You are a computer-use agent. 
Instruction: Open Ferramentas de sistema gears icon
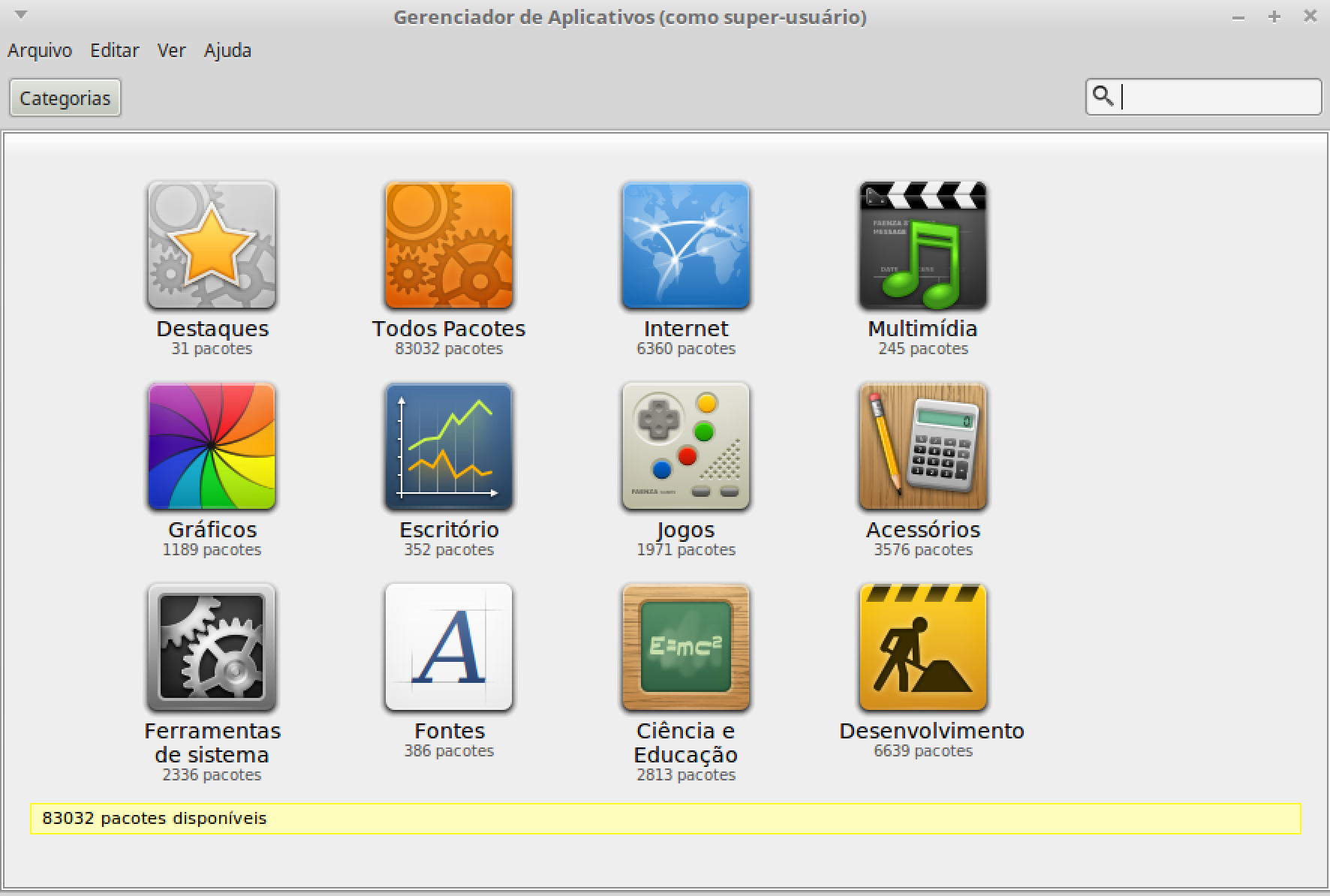212,648
